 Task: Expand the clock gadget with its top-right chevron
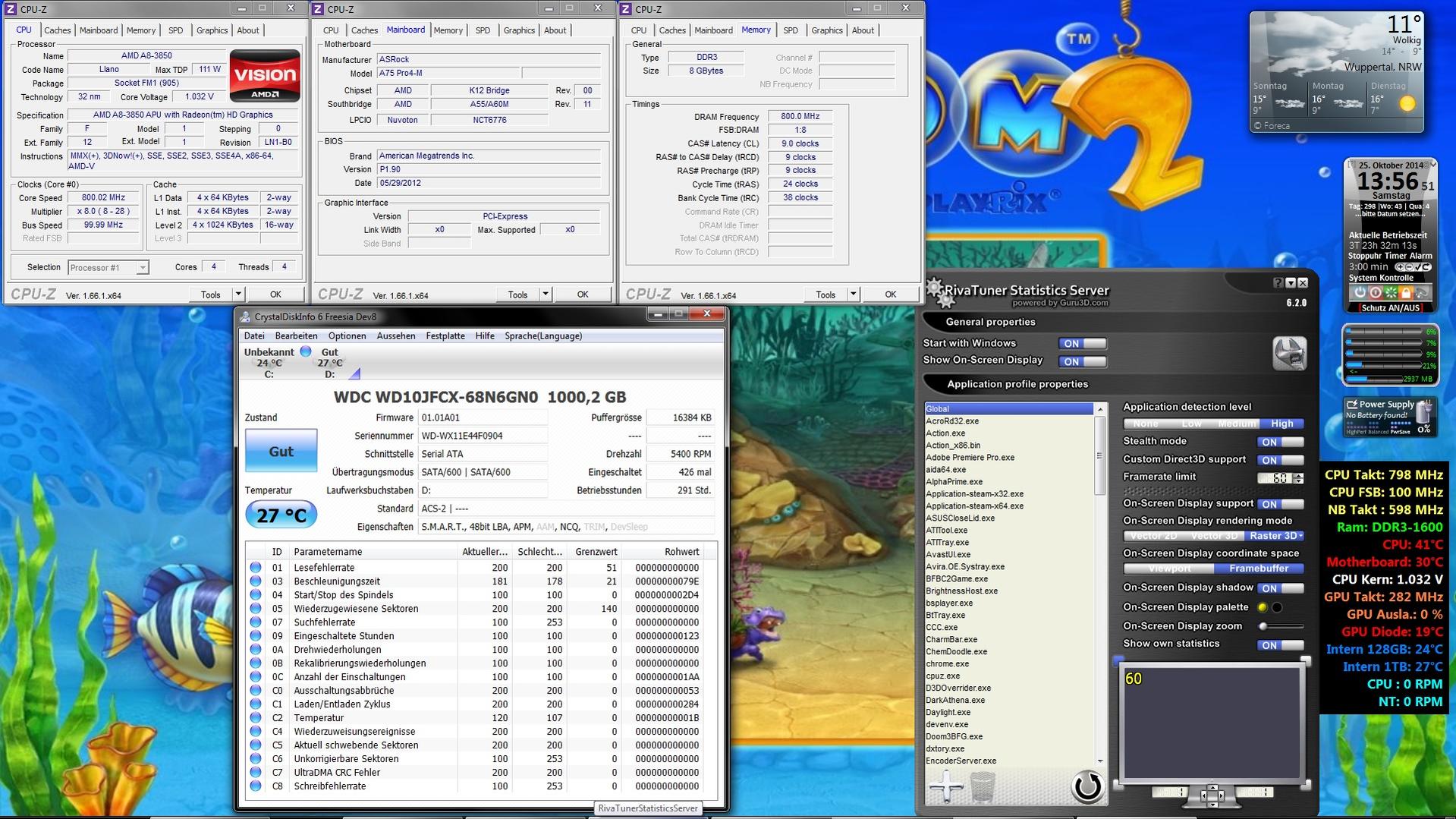(x=1432, y=163)
